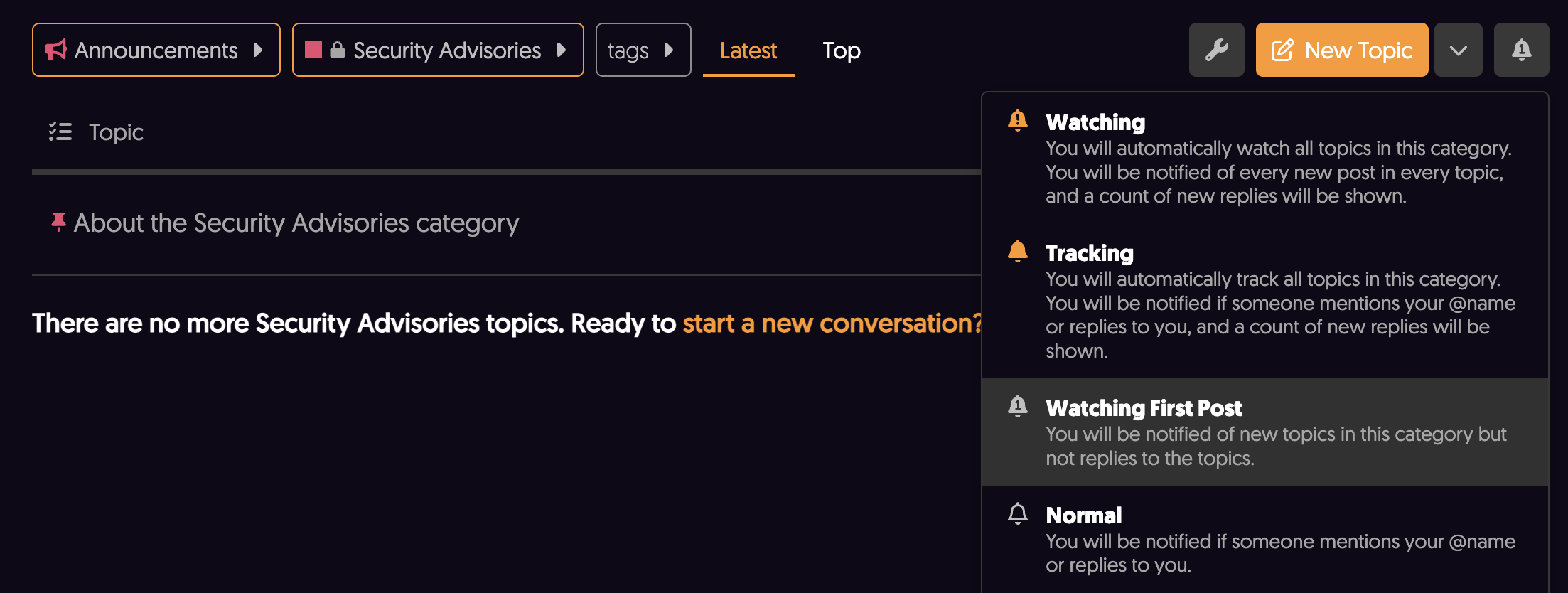This screenshot has width=1568, height=593.
Task: Click the lock icon beside Security Advisories
Action: click(x=338, y=50)
